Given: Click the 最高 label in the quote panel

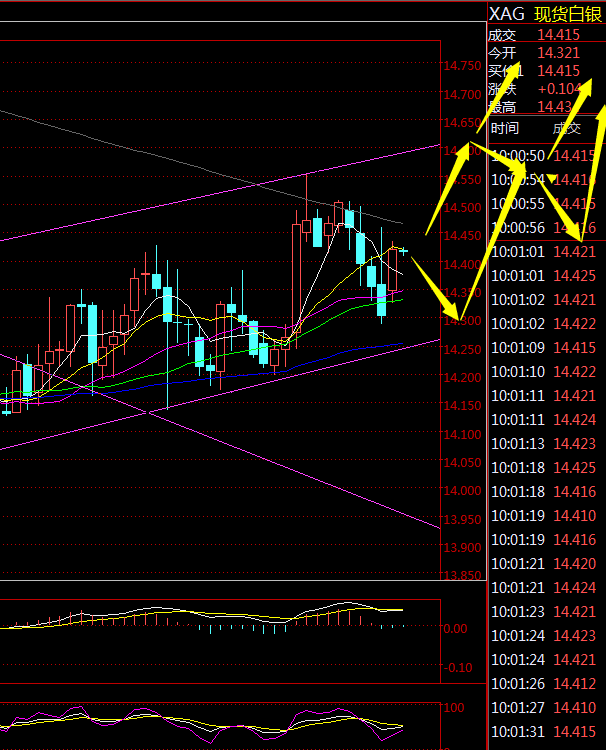Looking at the screenshot, I should (502, 107).
